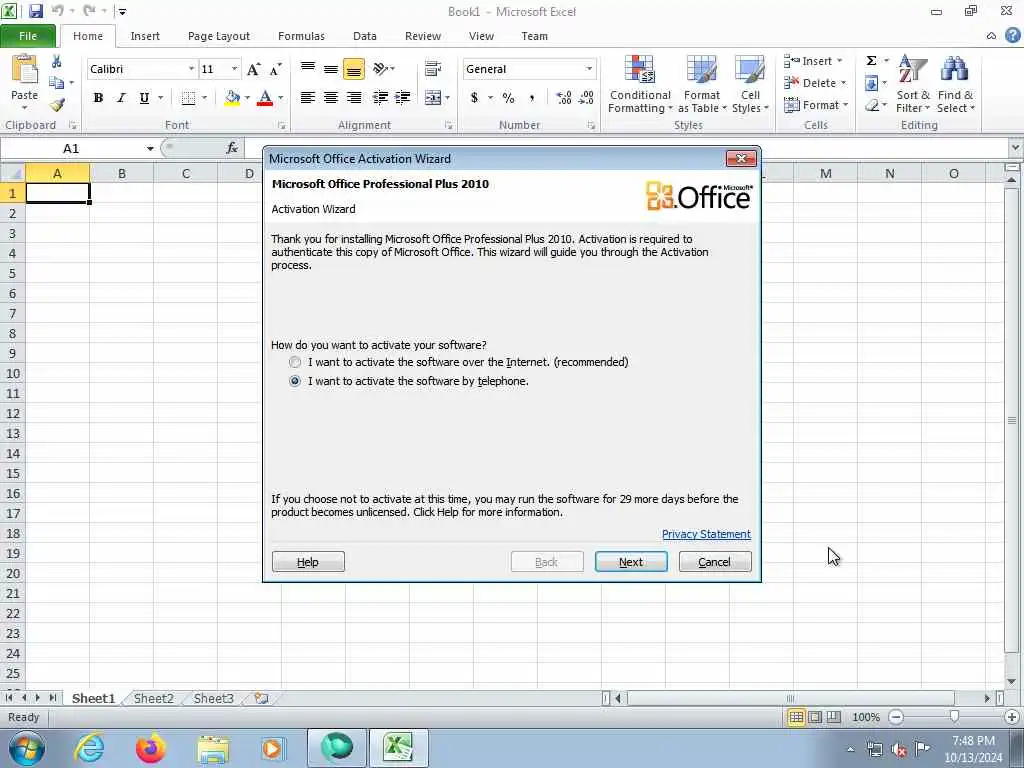This screenshot has height=768, width=1024.
Task: Expand the Number format General dropdown
Action: tap(589, 69)
